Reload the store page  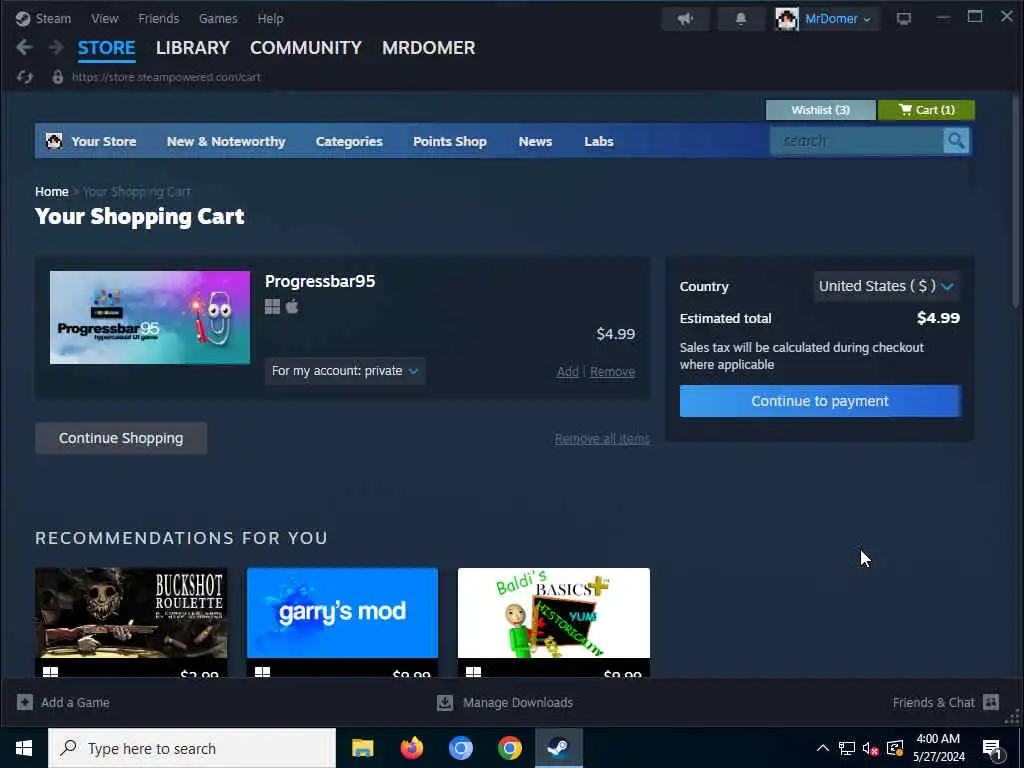point(25,77)
